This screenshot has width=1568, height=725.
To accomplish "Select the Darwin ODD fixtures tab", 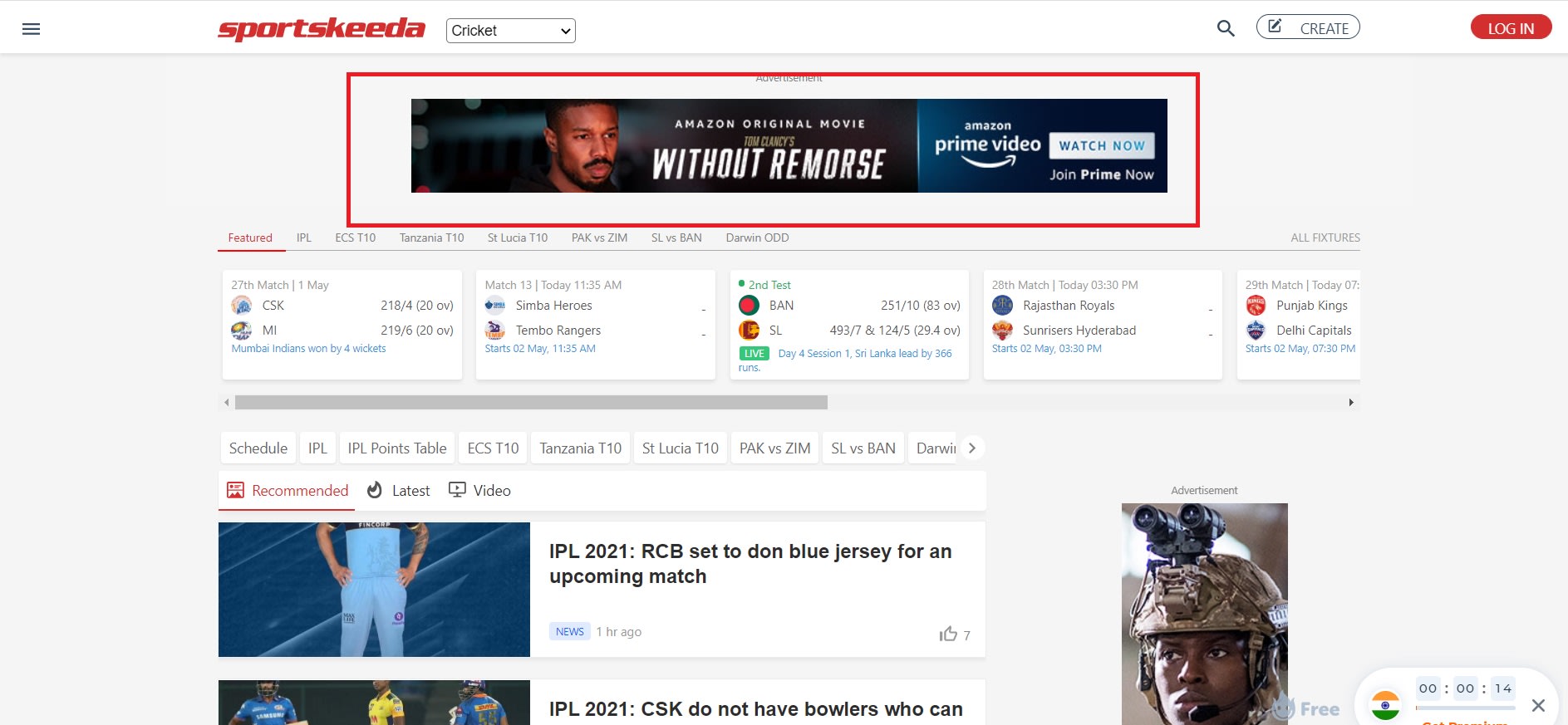I will 757,238.
